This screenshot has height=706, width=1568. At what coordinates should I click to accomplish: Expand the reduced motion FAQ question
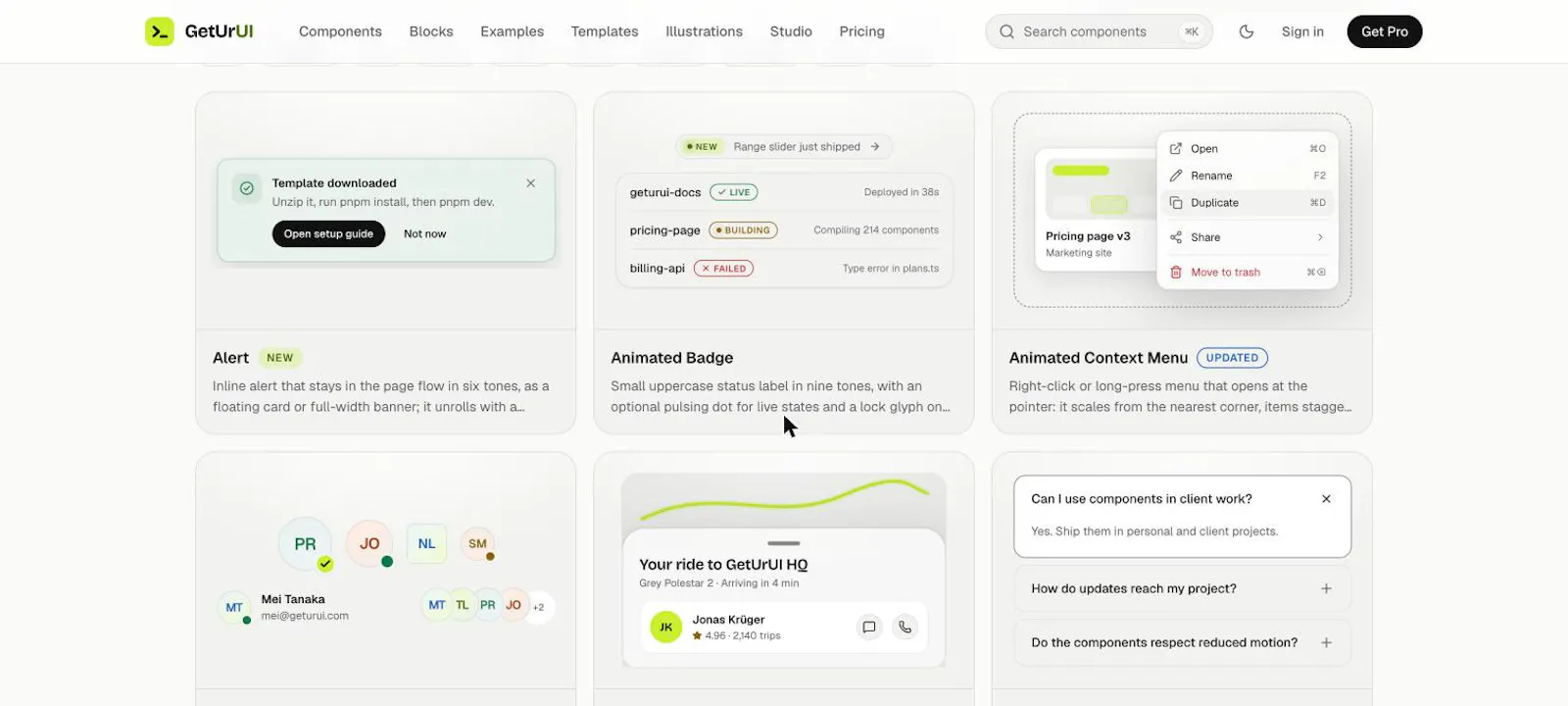click(1182, 643)
